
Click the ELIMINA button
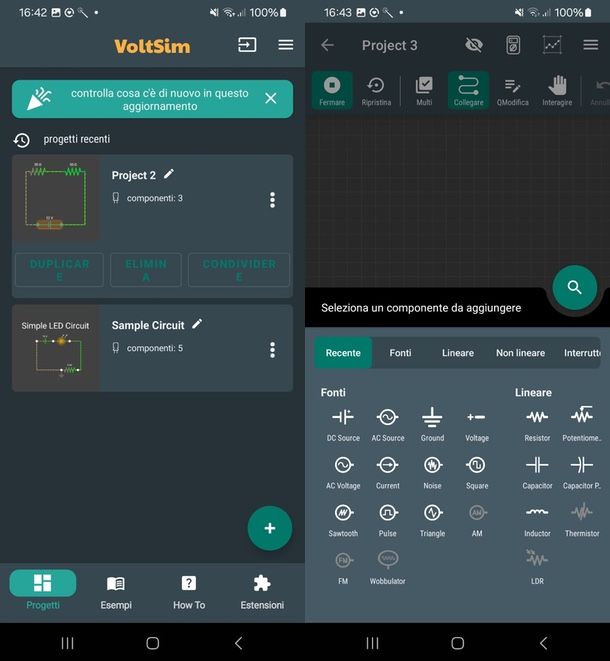(x=146, y=270)
